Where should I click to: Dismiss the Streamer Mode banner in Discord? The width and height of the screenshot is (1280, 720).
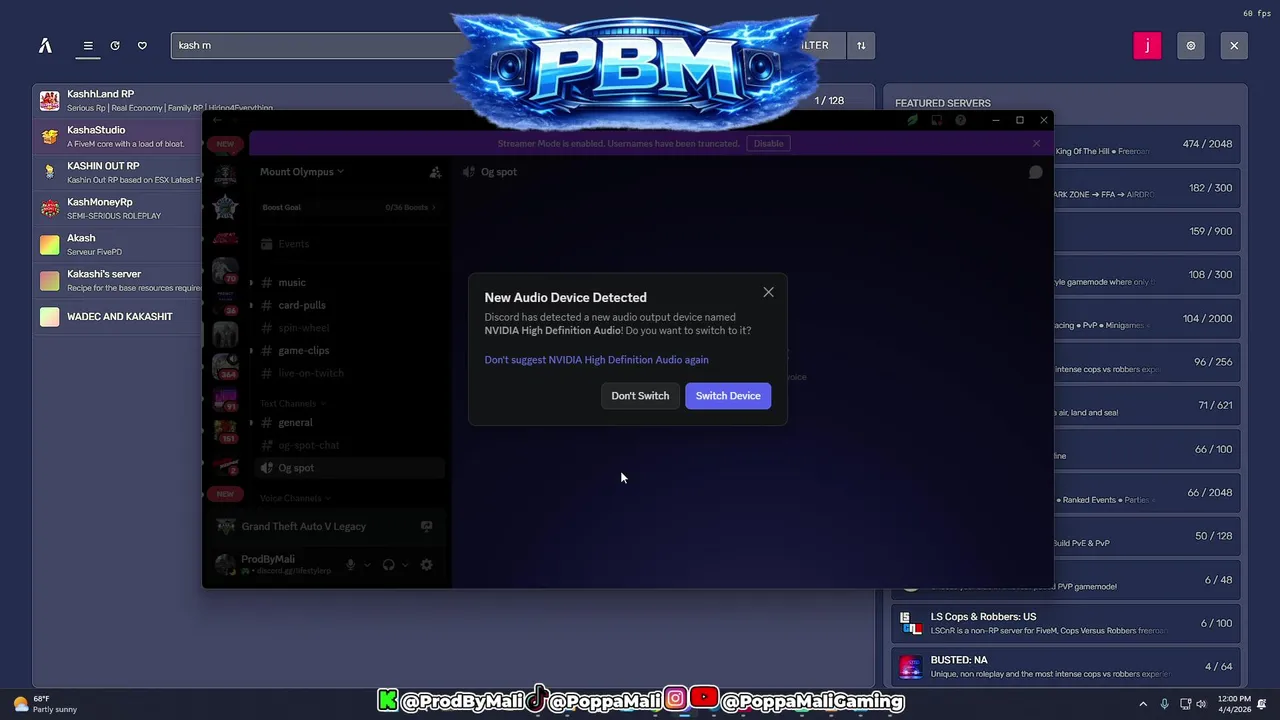(x=1036, y=144)
